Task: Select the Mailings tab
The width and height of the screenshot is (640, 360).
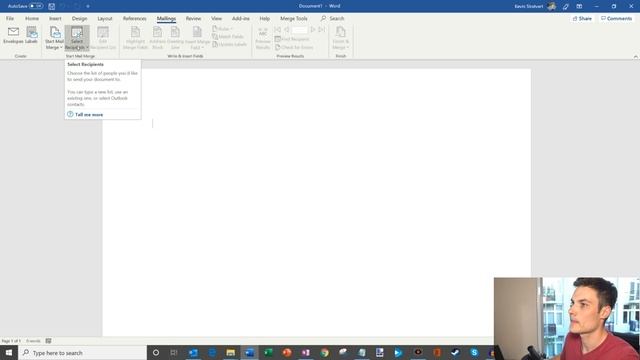Action: [x=166, y=18]
